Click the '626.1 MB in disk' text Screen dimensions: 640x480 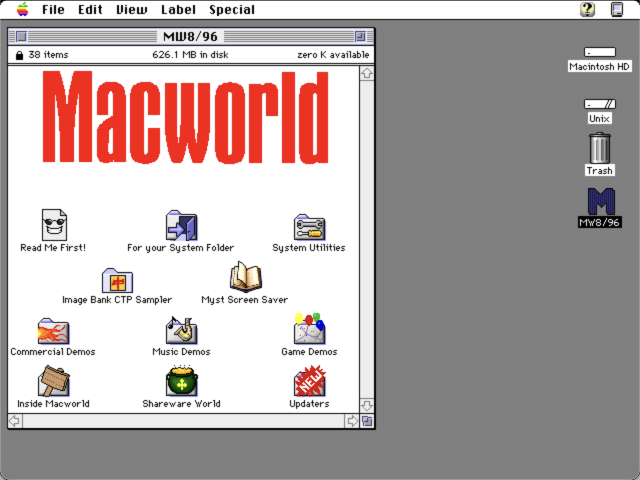190,55
